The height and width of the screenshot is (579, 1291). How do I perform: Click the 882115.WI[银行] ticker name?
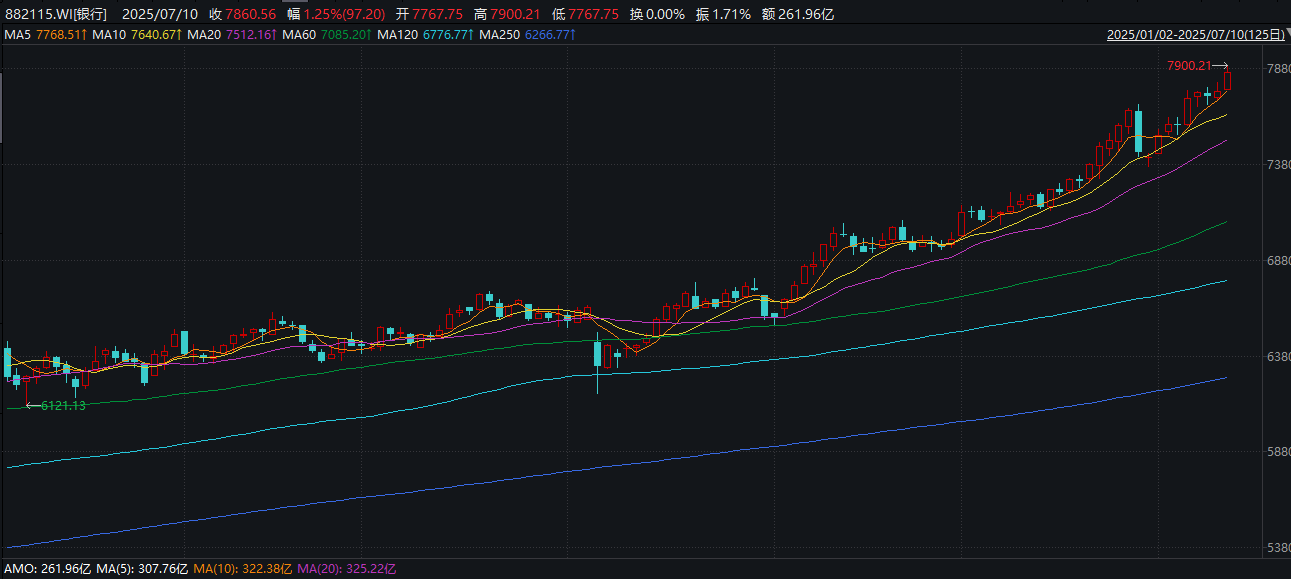56,14
